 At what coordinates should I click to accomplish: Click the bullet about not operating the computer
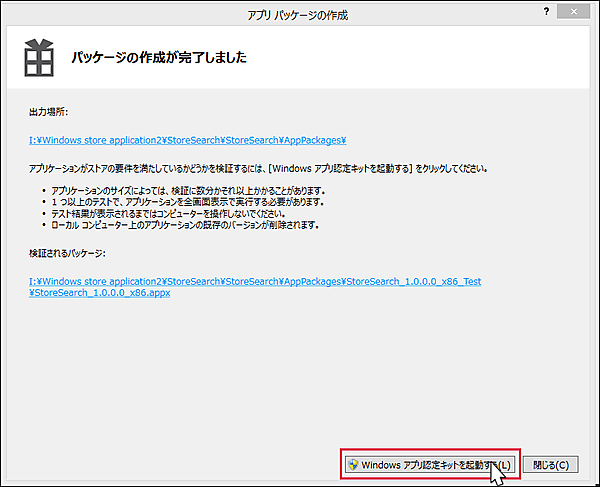[168, 213]
